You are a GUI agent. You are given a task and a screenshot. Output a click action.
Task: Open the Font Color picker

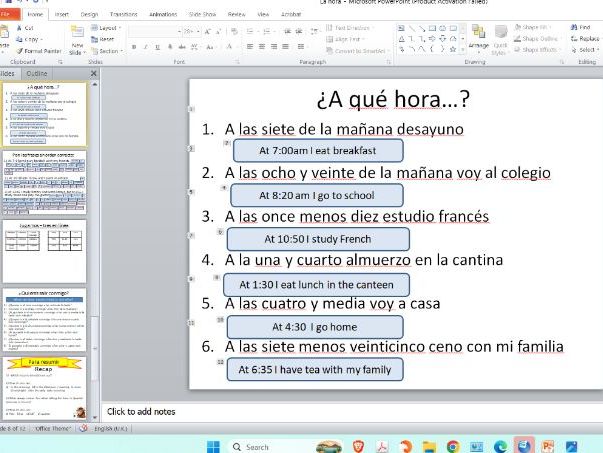[x=230, y=47]
